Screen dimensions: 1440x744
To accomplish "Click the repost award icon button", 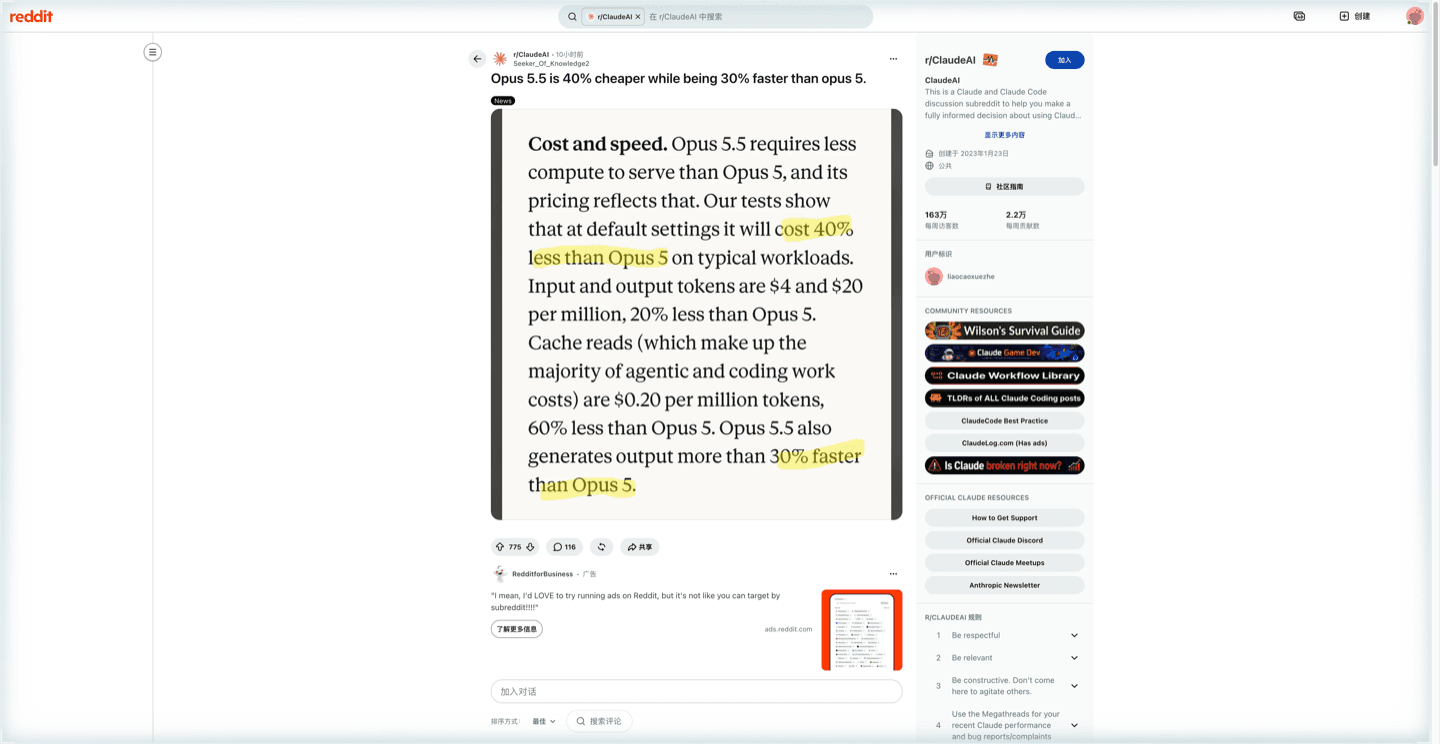I will click(x=601, y=547).
